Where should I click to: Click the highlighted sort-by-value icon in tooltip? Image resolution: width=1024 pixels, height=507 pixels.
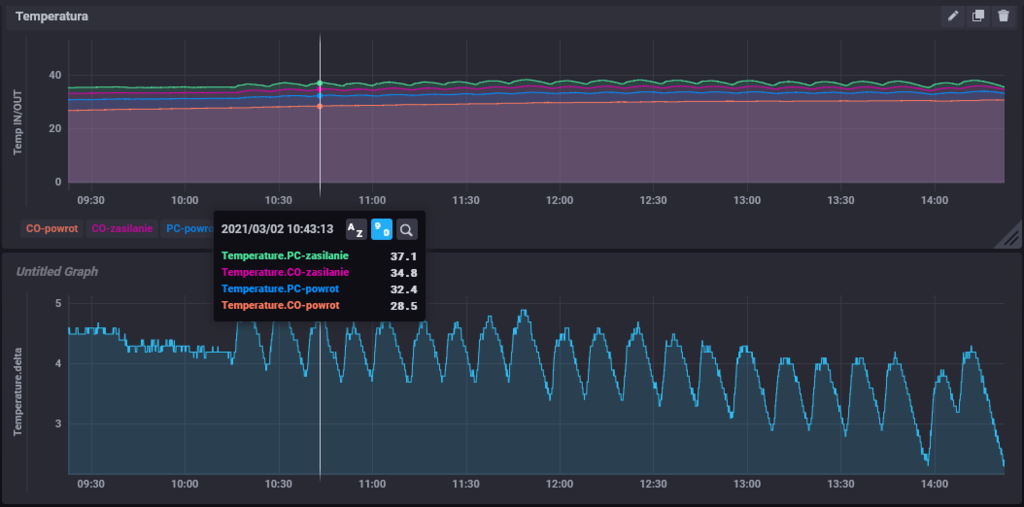[x=381, y=229]
